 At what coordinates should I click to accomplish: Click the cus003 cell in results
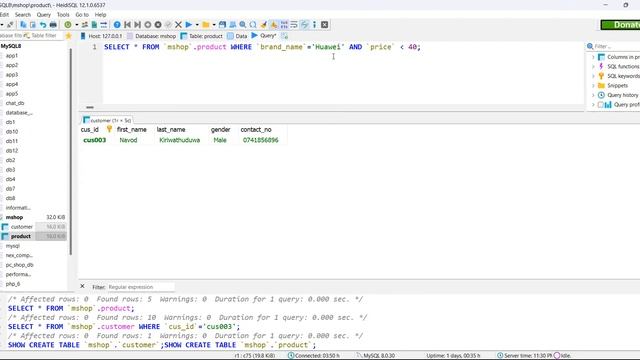click(x=95, y=140)
